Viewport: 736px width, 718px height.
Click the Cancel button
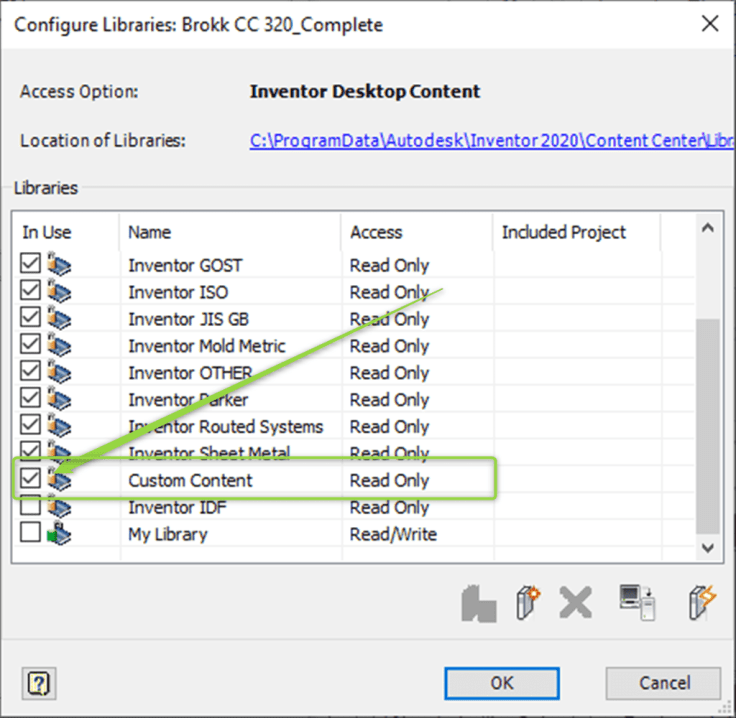[663, 683]
